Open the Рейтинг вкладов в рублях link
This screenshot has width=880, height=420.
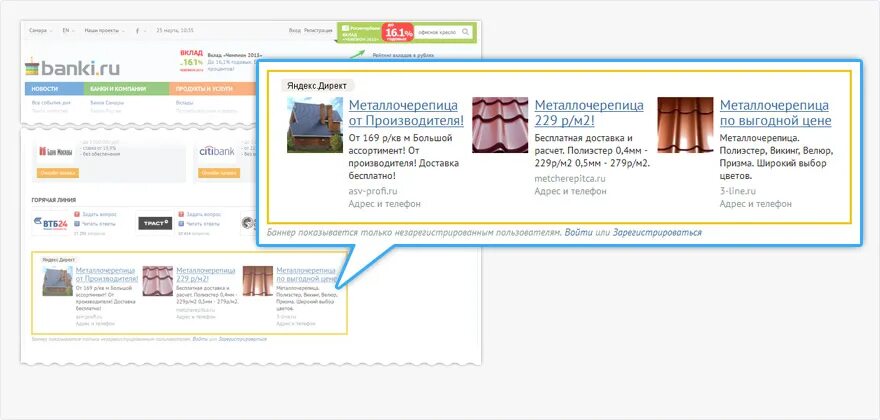403,55
